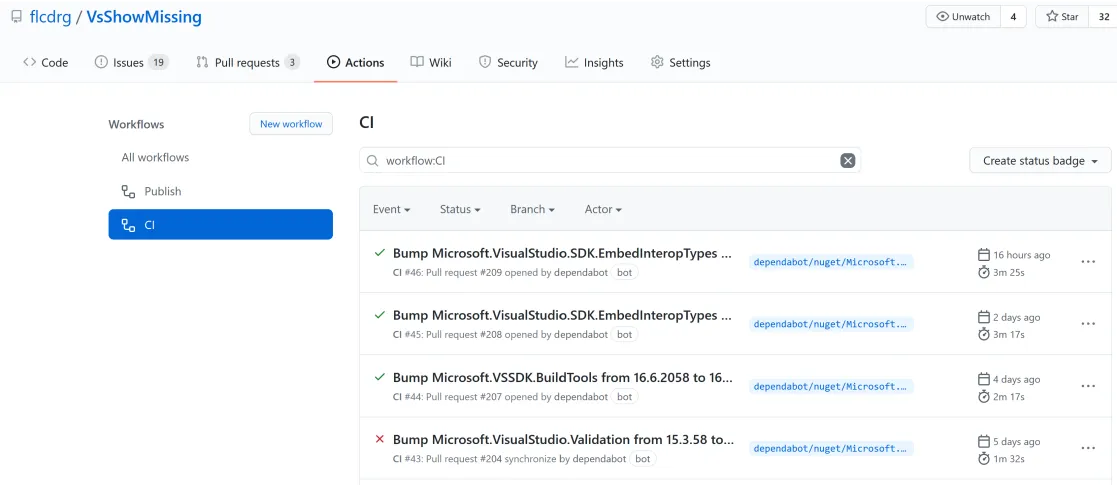The width and height of the screenshot is (1117, 485).
Task: Click the Publish workflow icon
Action: pyautogui.click(x=128, y=191)
